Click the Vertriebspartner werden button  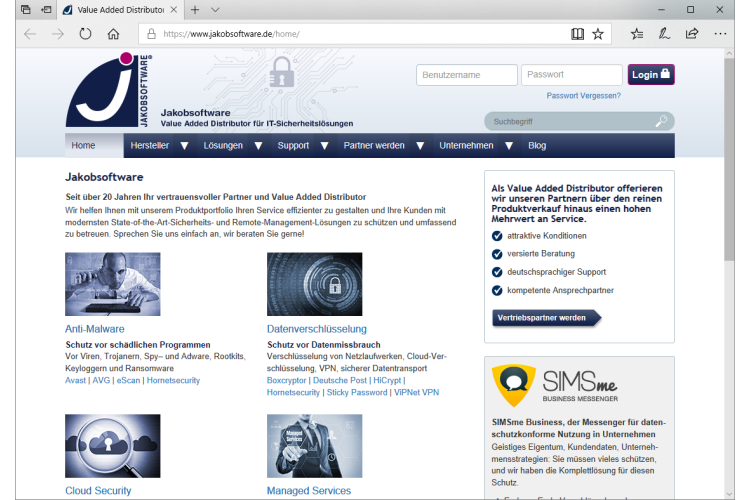[546, 318]
